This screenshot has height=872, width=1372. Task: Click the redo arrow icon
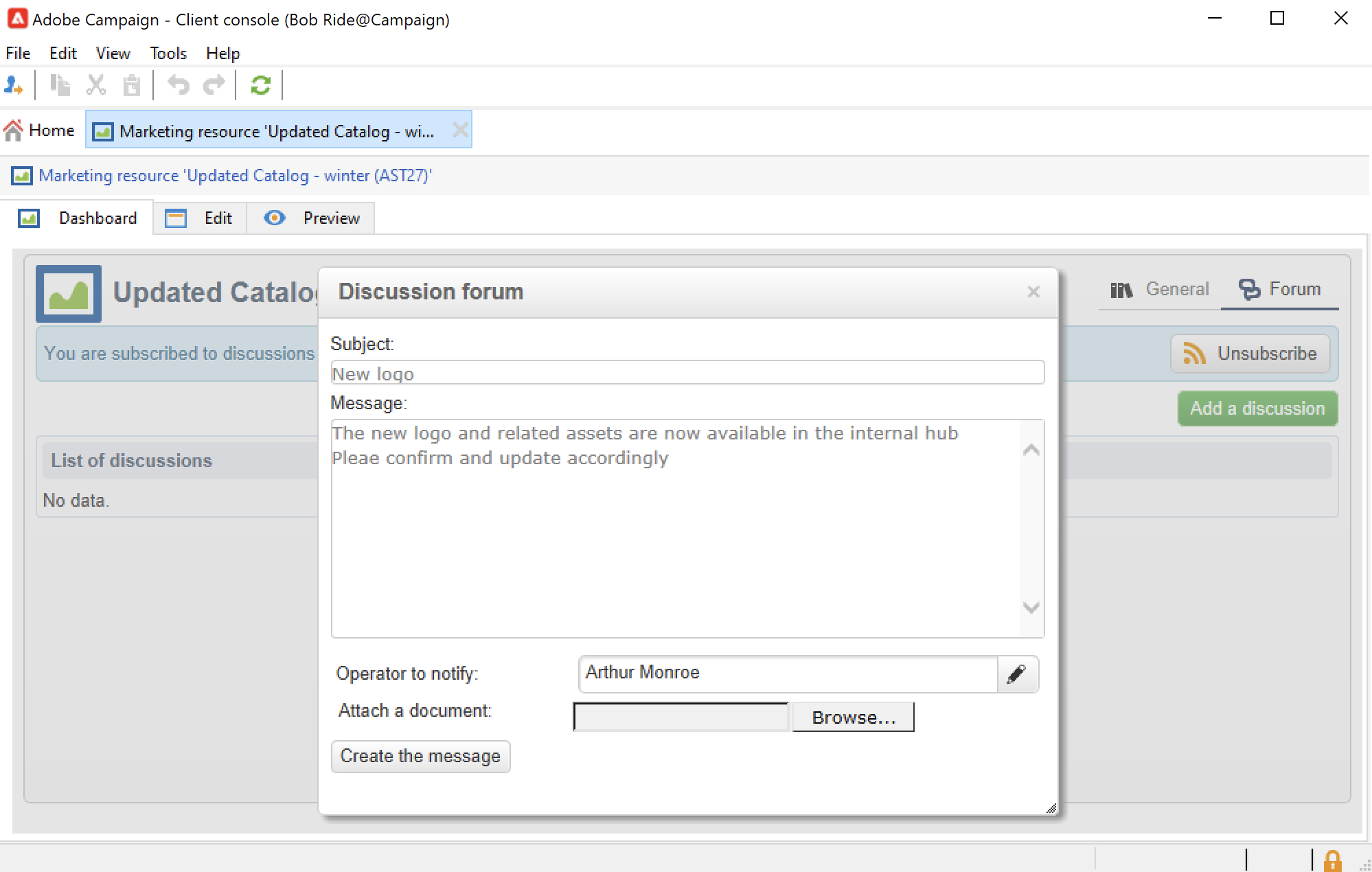click(214, 85)
